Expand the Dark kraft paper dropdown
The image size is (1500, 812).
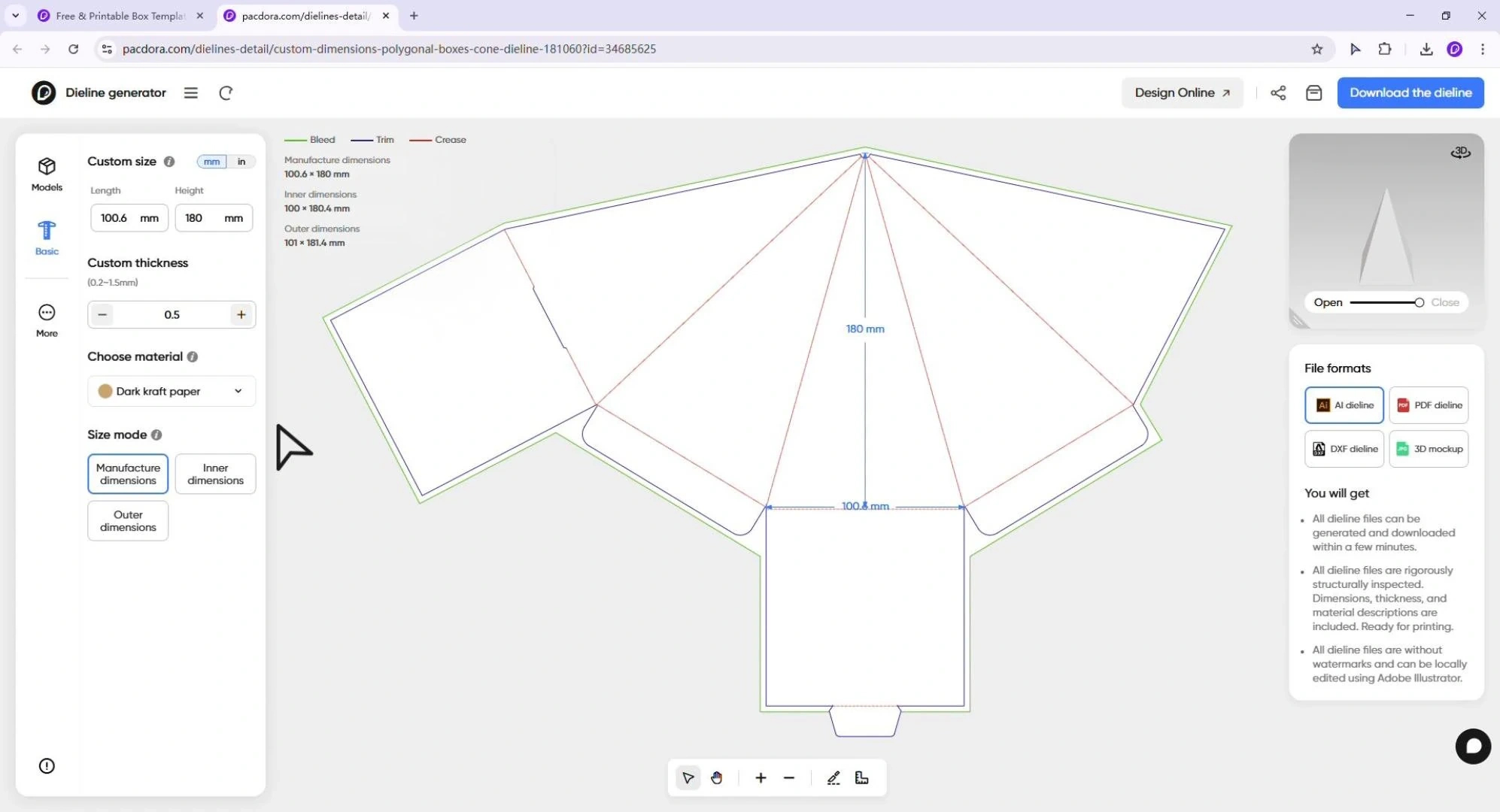(x=172, y=391)
